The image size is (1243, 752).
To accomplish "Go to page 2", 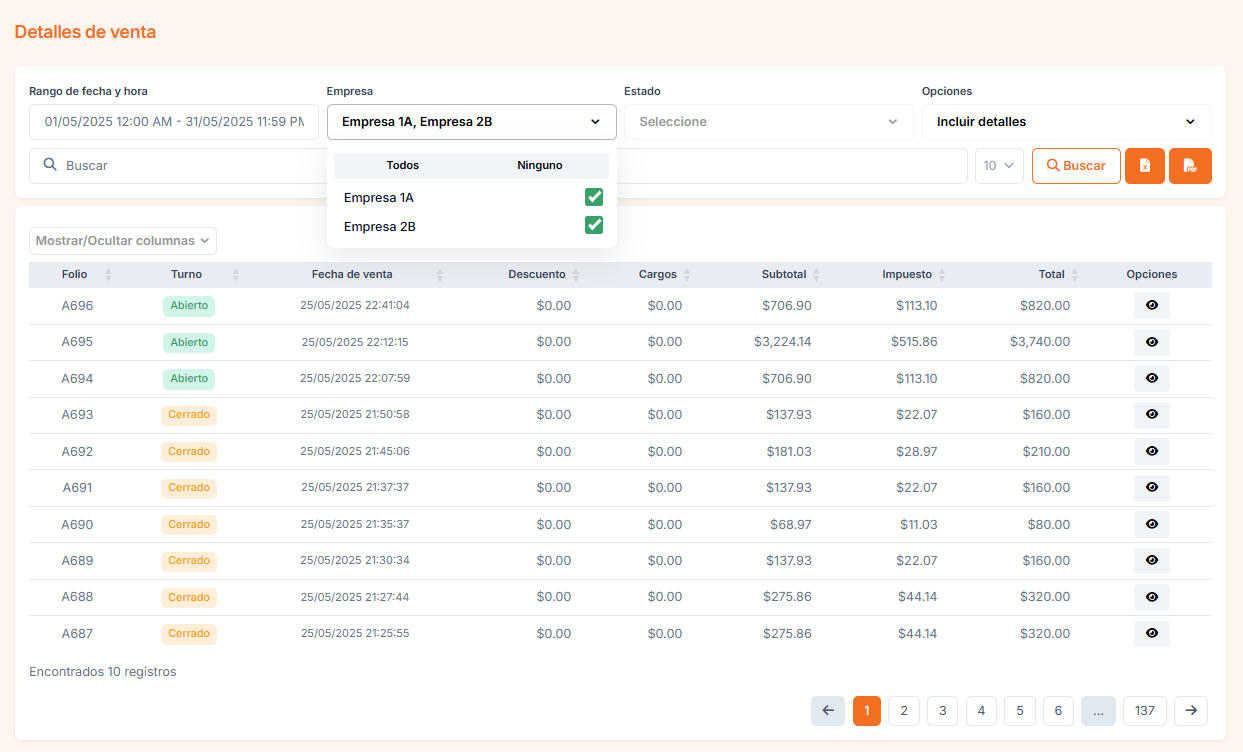I will pyautogui.click(x=904, y=711).
